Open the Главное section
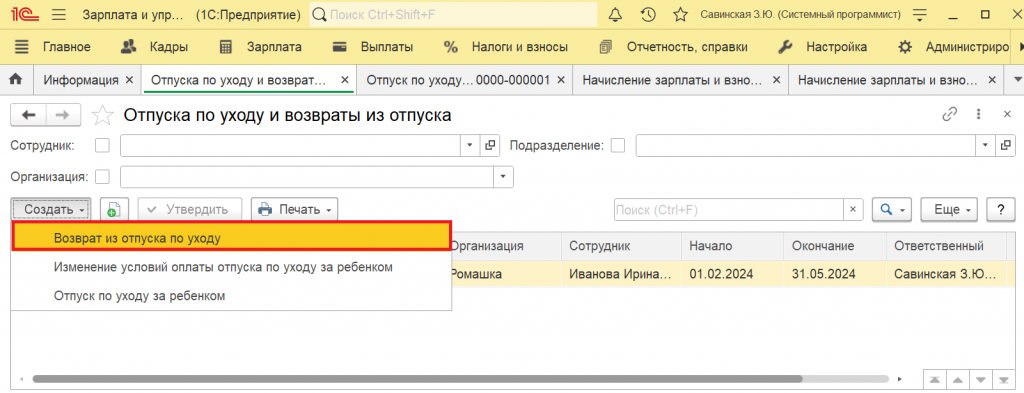This screenshot has height=393, width=1024. [x=53, y=47]
